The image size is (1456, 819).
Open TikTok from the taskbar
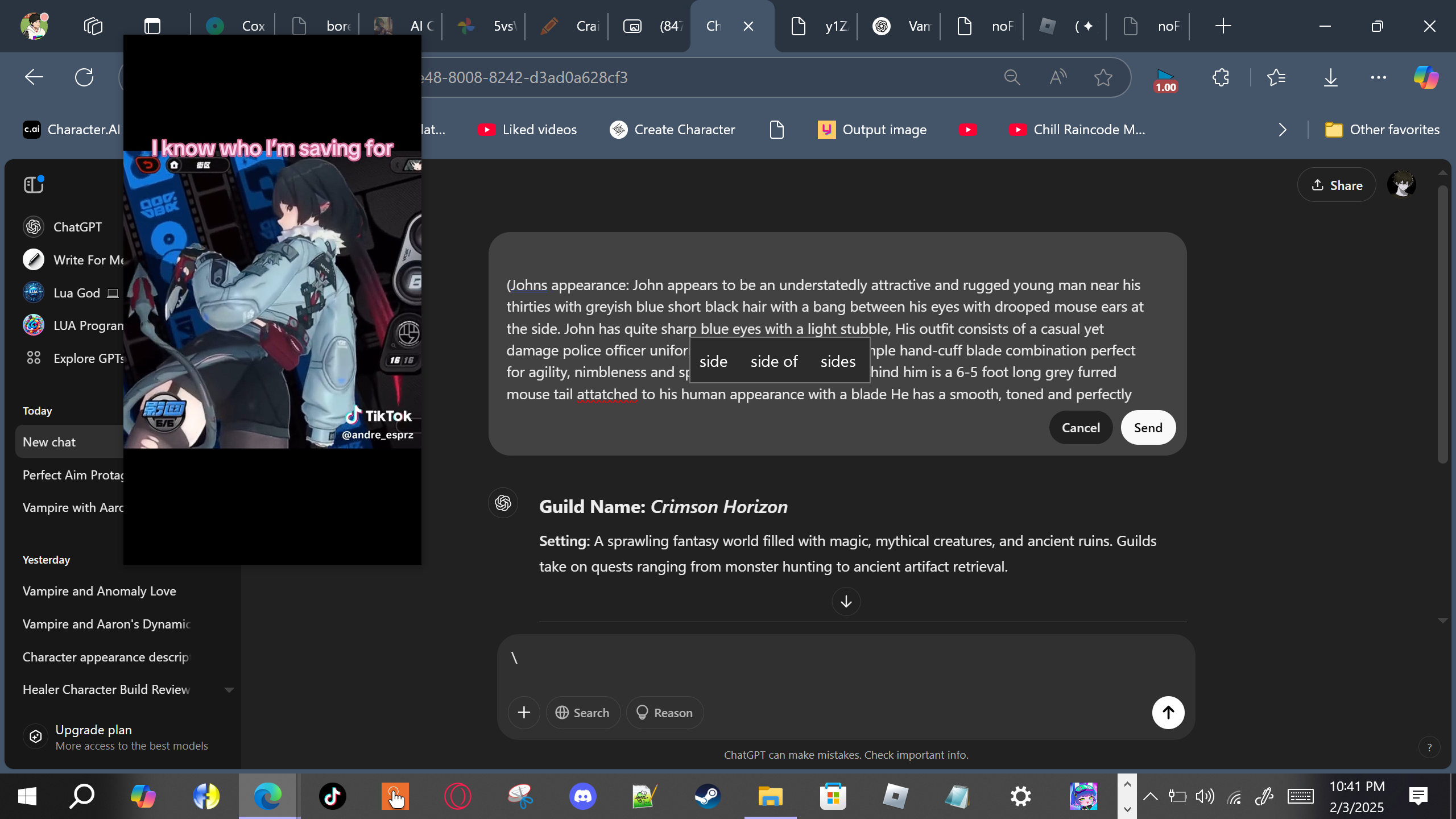click(332, 796)
